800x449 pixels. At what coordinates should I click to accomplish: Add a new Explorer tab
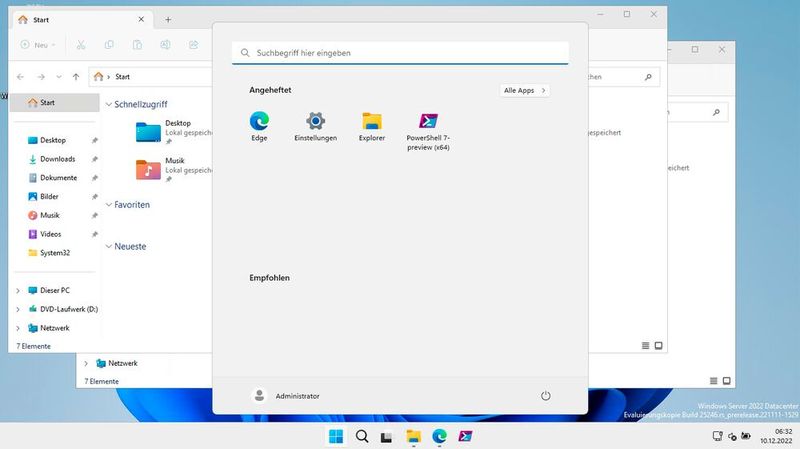point(168,20)
